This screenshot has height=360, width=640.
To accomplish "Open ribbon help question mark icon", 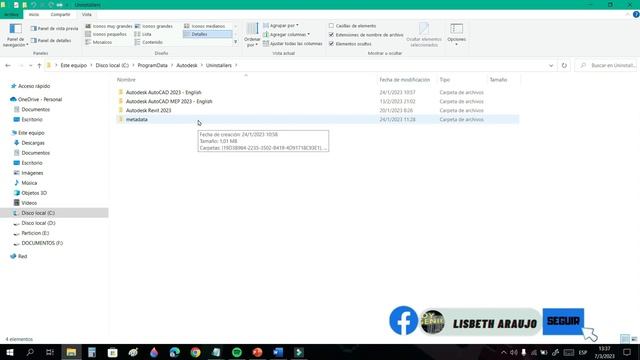I will [636, 14].
